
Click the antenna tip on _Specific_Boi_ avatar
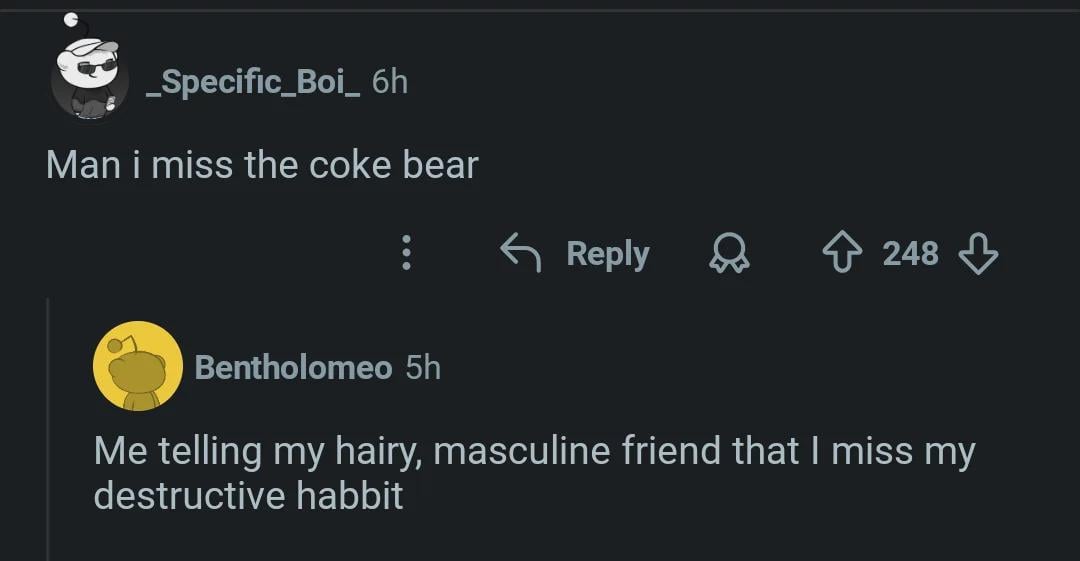click(70, 18)
